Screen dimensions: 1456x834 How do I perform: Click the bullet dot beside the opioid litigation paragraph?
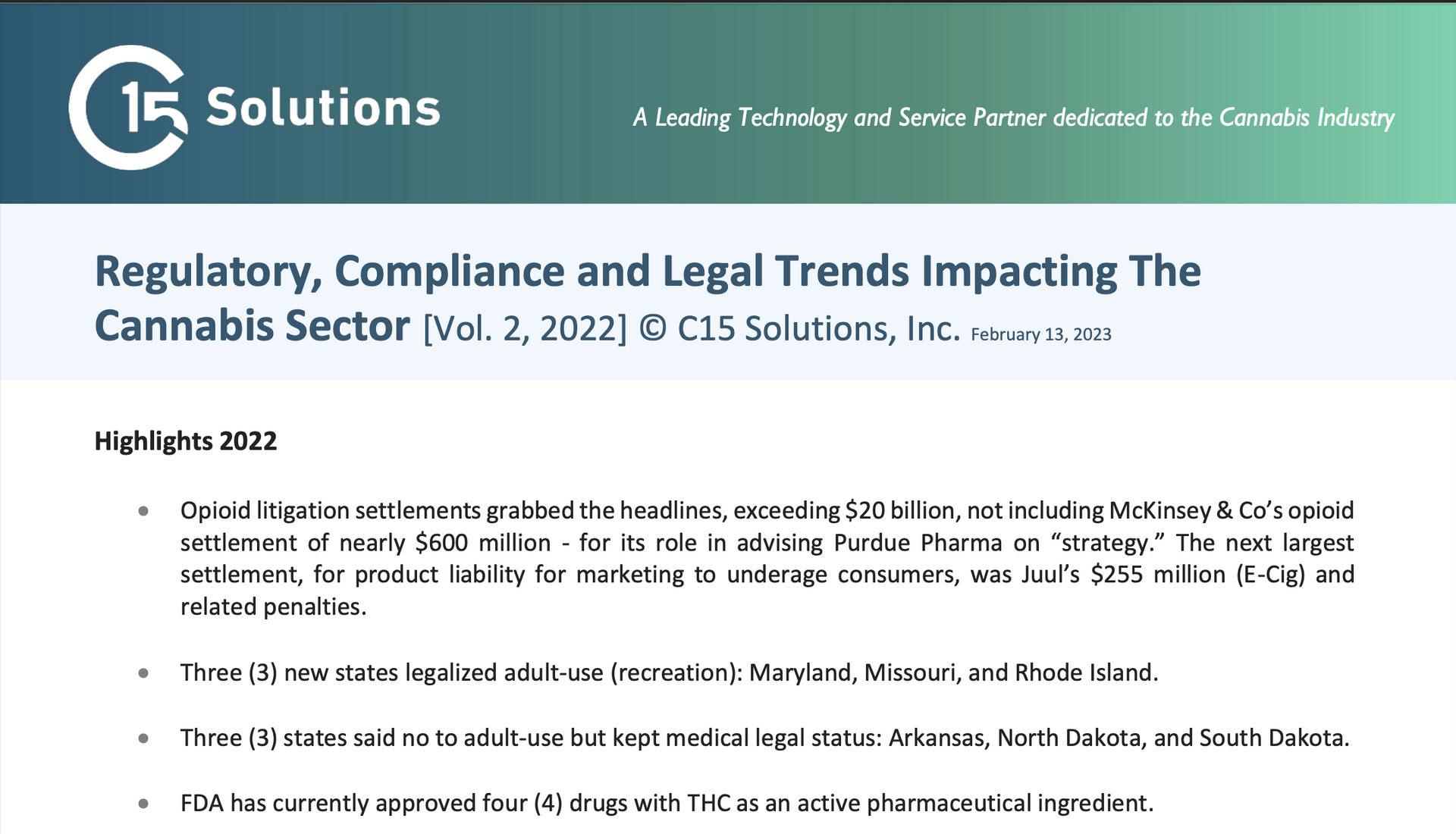point(143,511)
